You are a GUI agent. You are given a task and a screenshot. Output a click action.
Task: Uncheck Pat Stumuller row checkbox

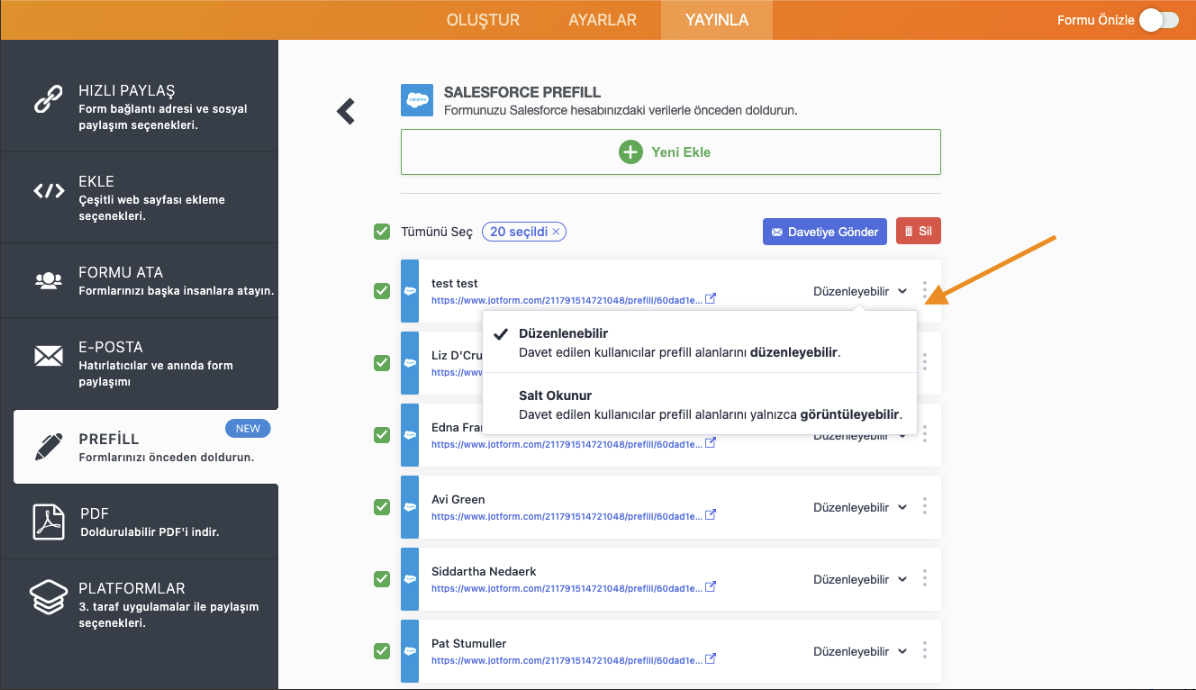382,651
